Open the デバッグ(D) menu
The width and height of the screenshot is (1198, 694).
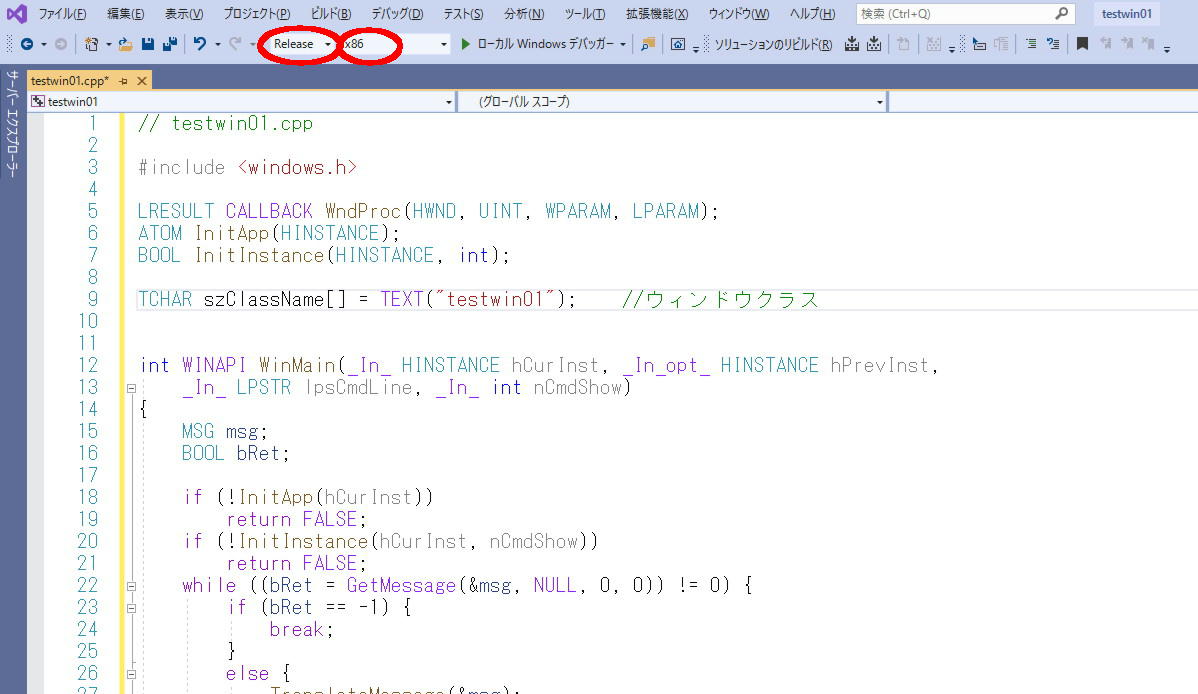pyautogui.click(x=397, y=14)
